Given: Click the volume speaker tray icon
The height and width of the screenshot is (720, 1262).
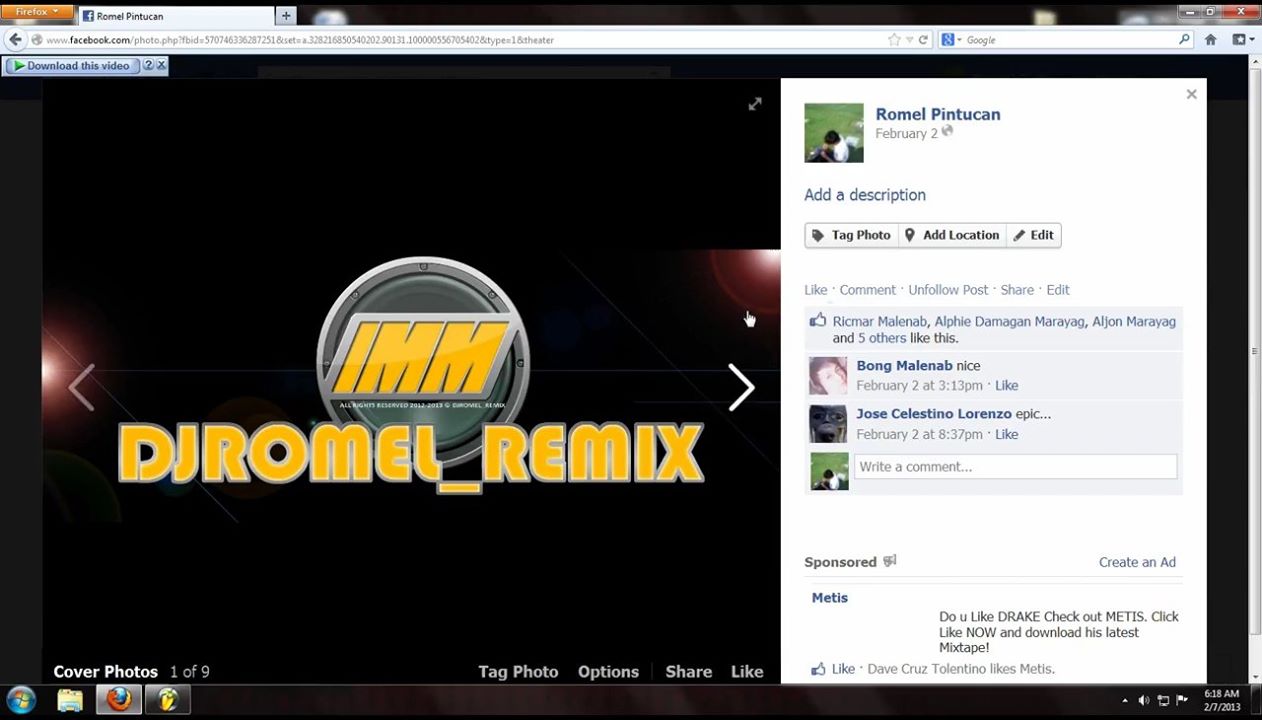Looking at the screenshot, I should click(x=1144, y=700).
